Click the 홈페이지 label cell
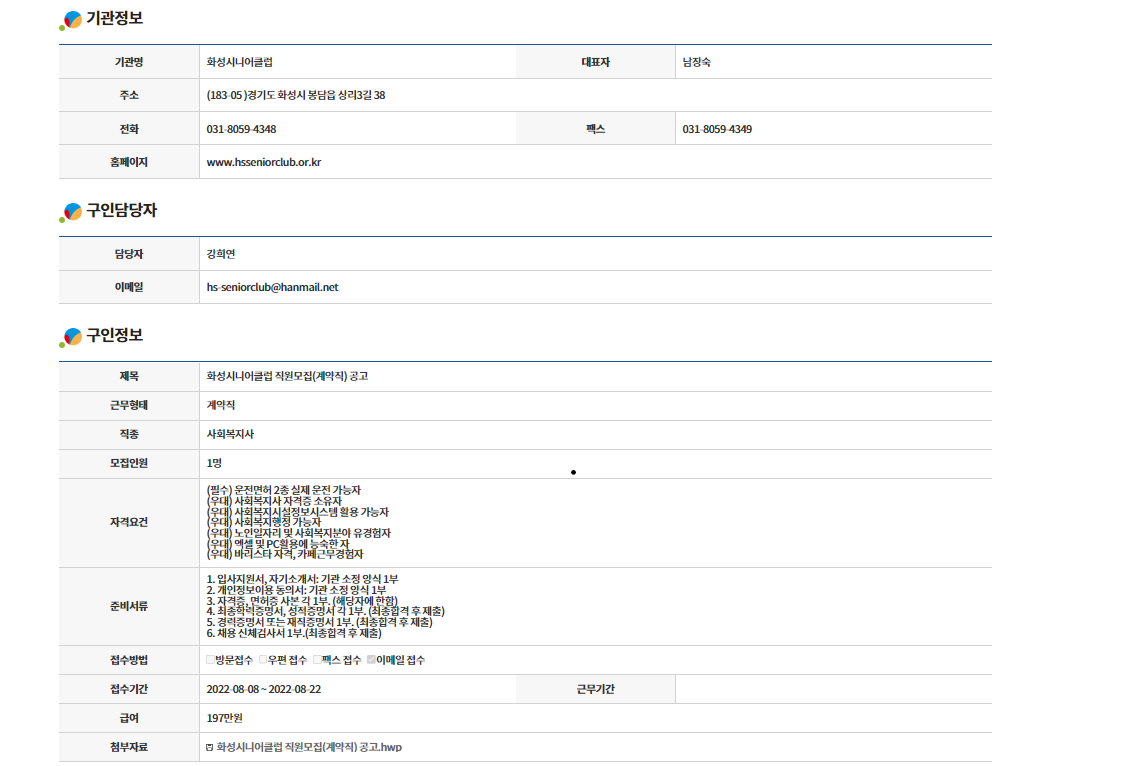 [129, 162]
